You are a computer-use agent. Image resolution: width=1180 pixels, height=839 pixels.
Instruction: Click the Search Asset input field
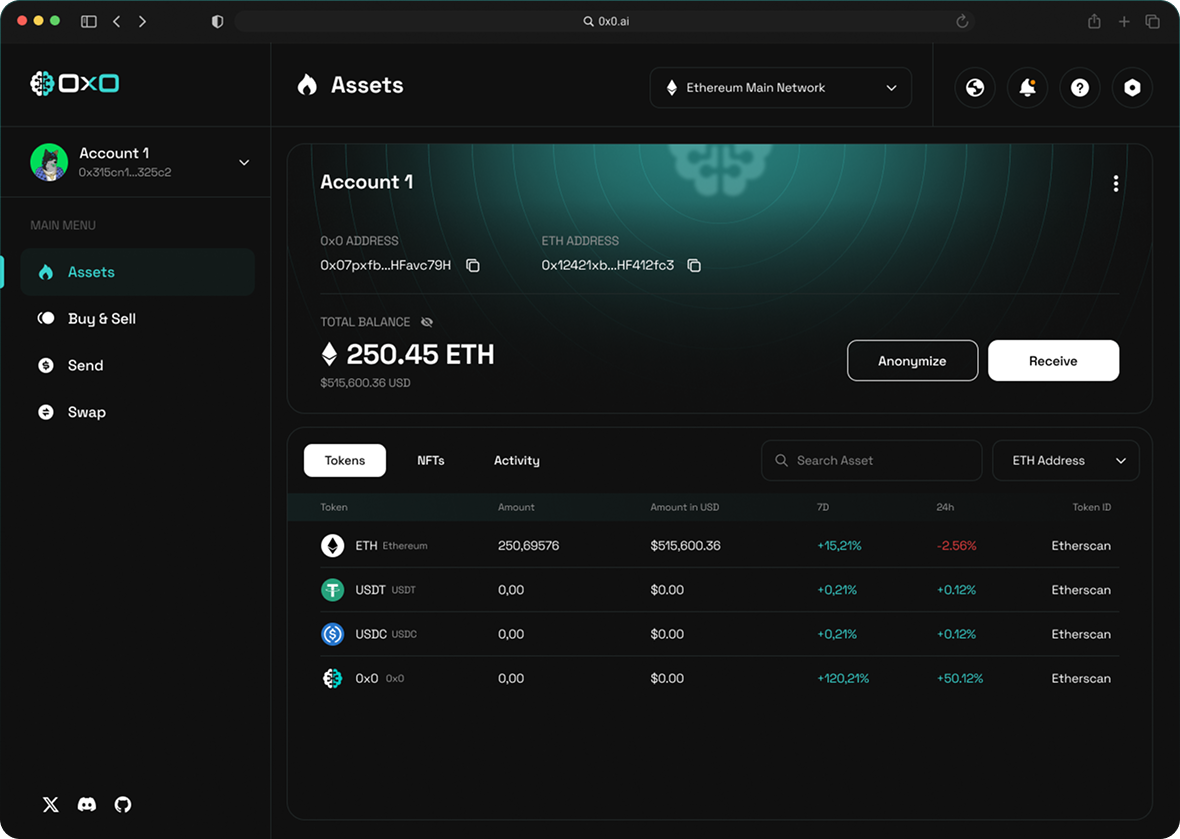pos(870,460)
